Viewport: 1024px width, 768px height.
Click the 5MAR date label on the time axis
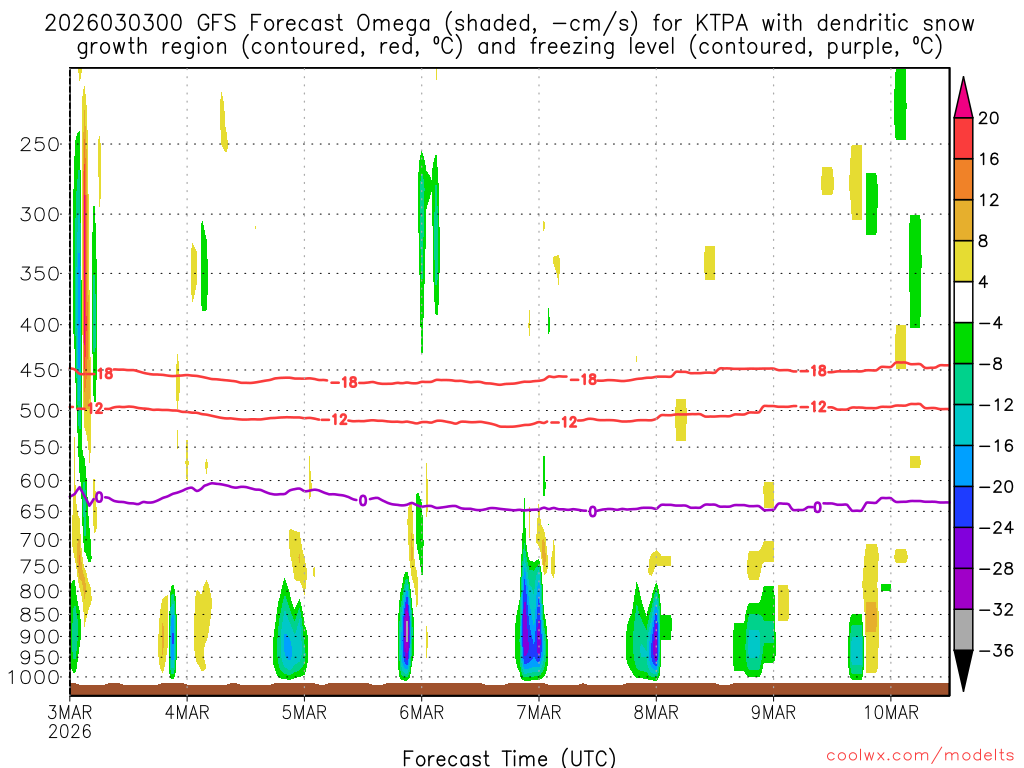(304, 712)
